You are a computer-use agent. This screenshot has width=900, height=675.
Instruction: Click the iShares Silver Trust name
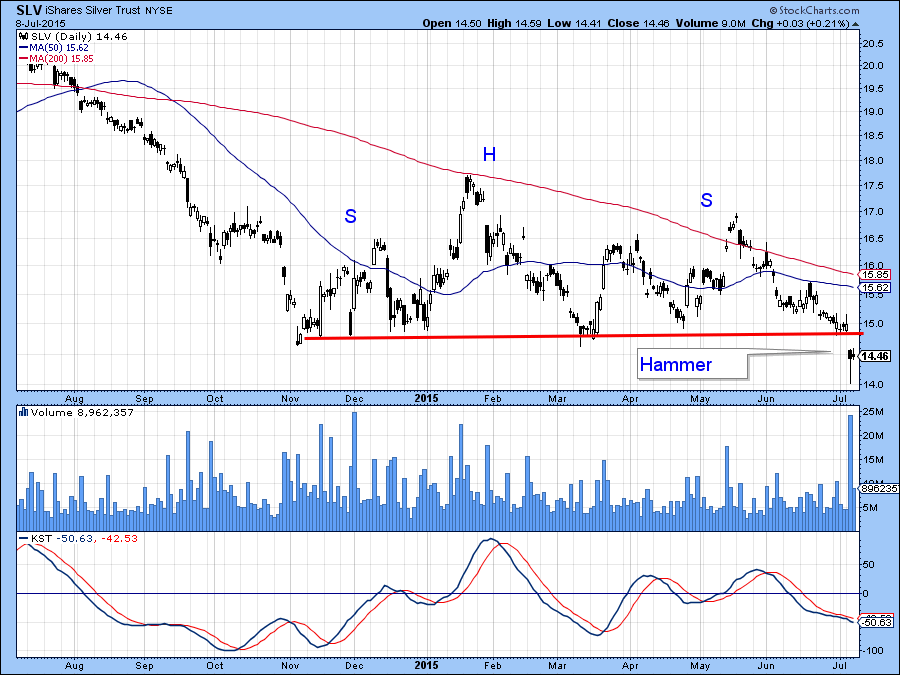[x=94, y=10]
